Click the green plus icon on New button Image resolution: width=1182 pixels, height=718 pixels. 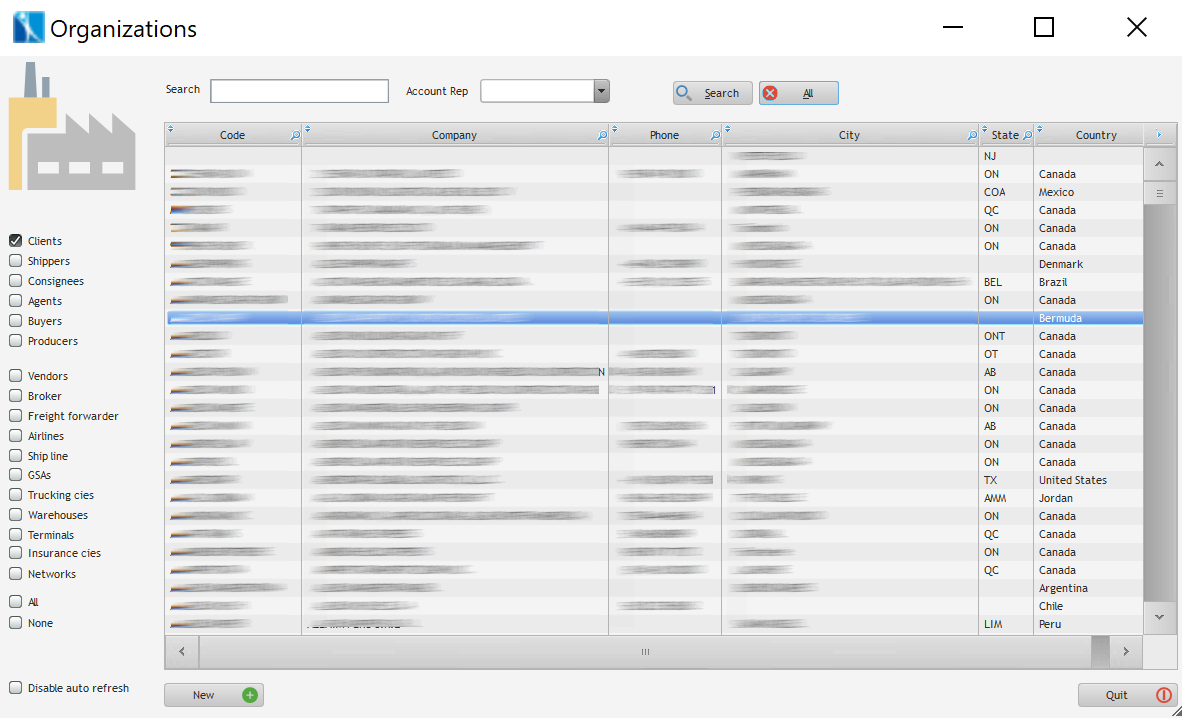pyautogui.click(x=250, y=695)
